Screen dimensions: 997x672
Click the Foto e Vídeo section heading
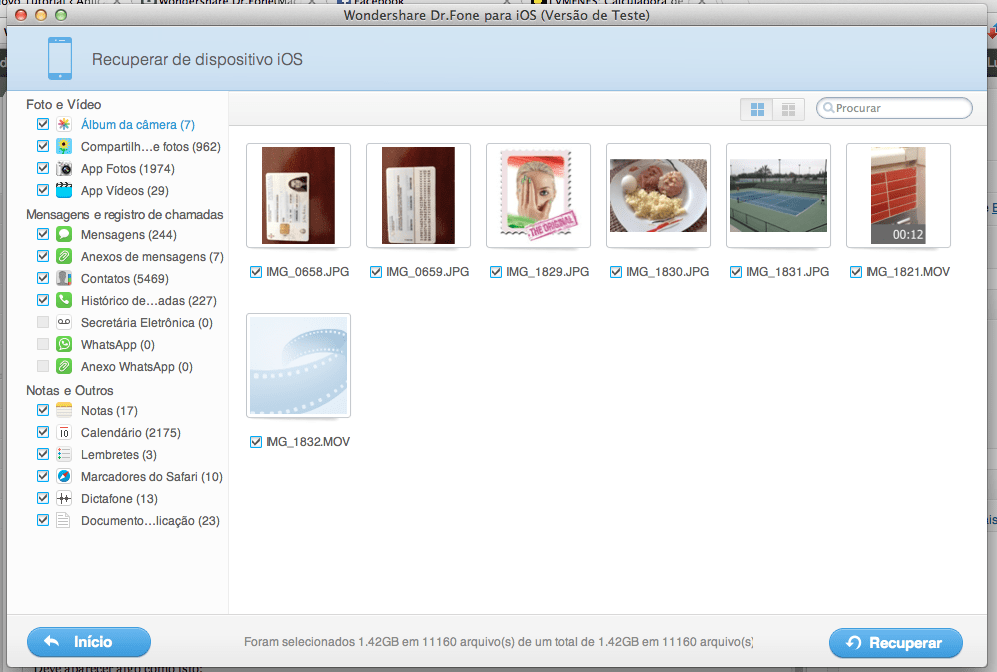[x=64, y=104]
